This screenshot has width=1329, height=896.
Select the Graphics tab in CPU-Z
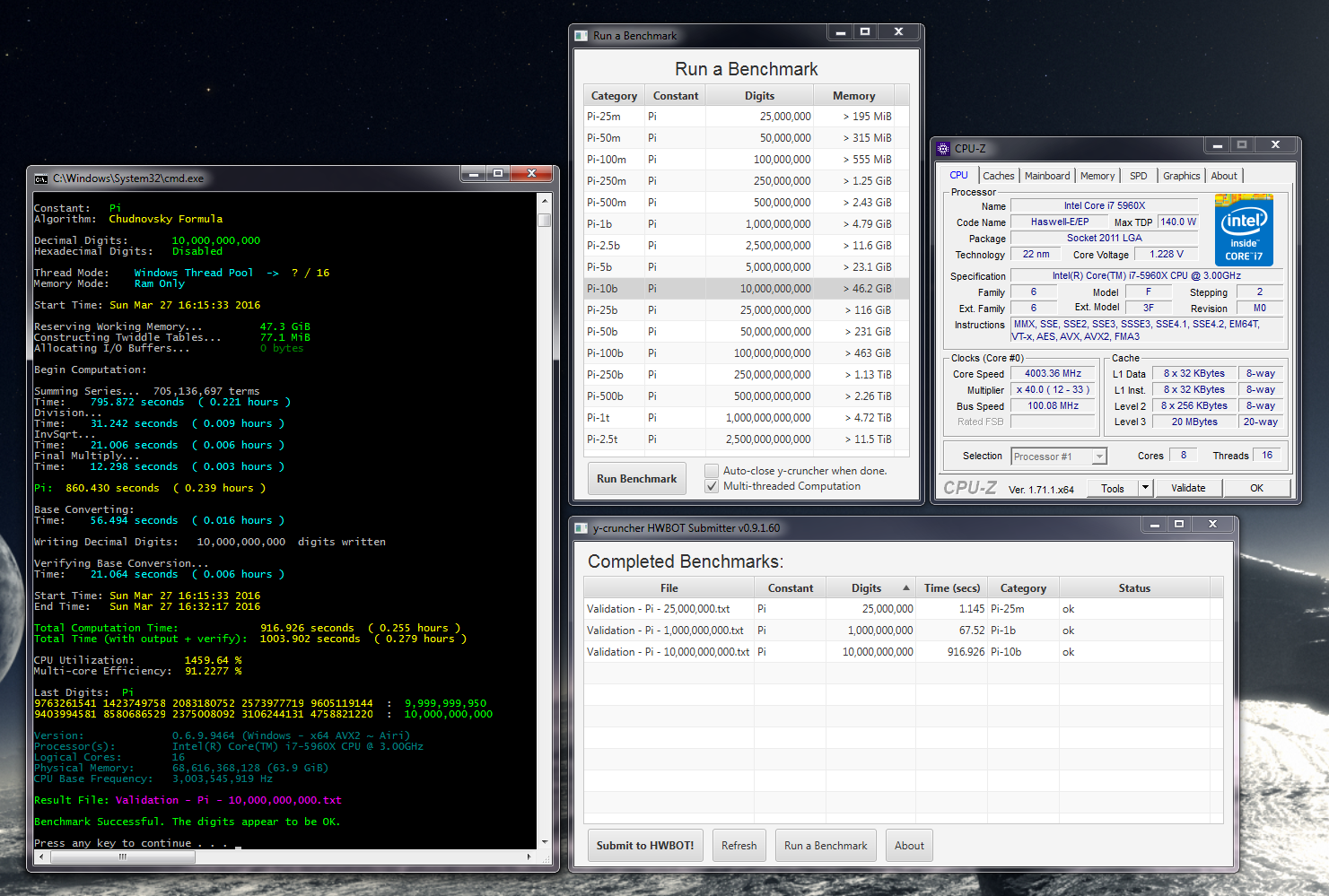(1181, 177)
